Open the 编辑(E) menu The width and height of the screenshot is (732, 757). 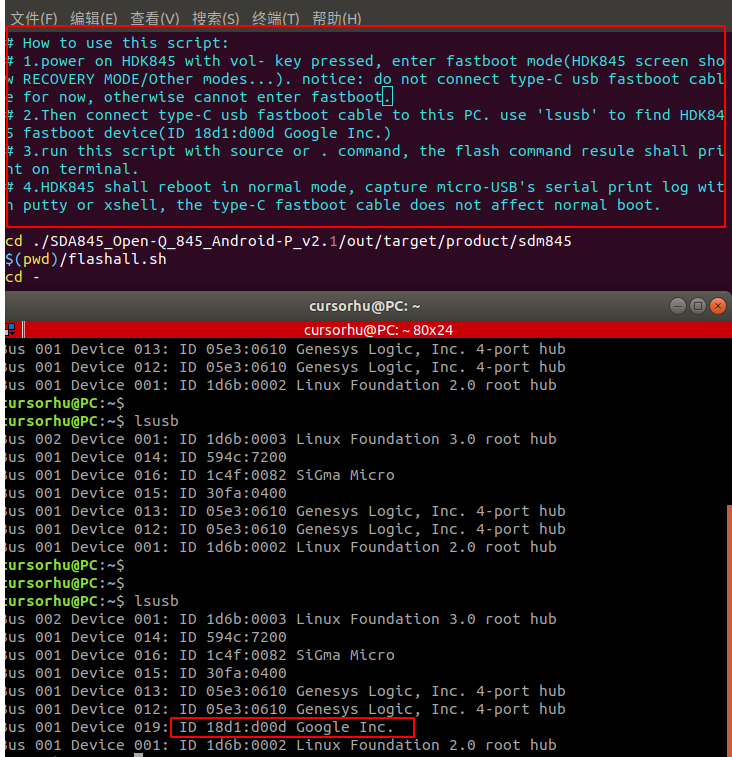pyautogui.click(x=94, y=18)
